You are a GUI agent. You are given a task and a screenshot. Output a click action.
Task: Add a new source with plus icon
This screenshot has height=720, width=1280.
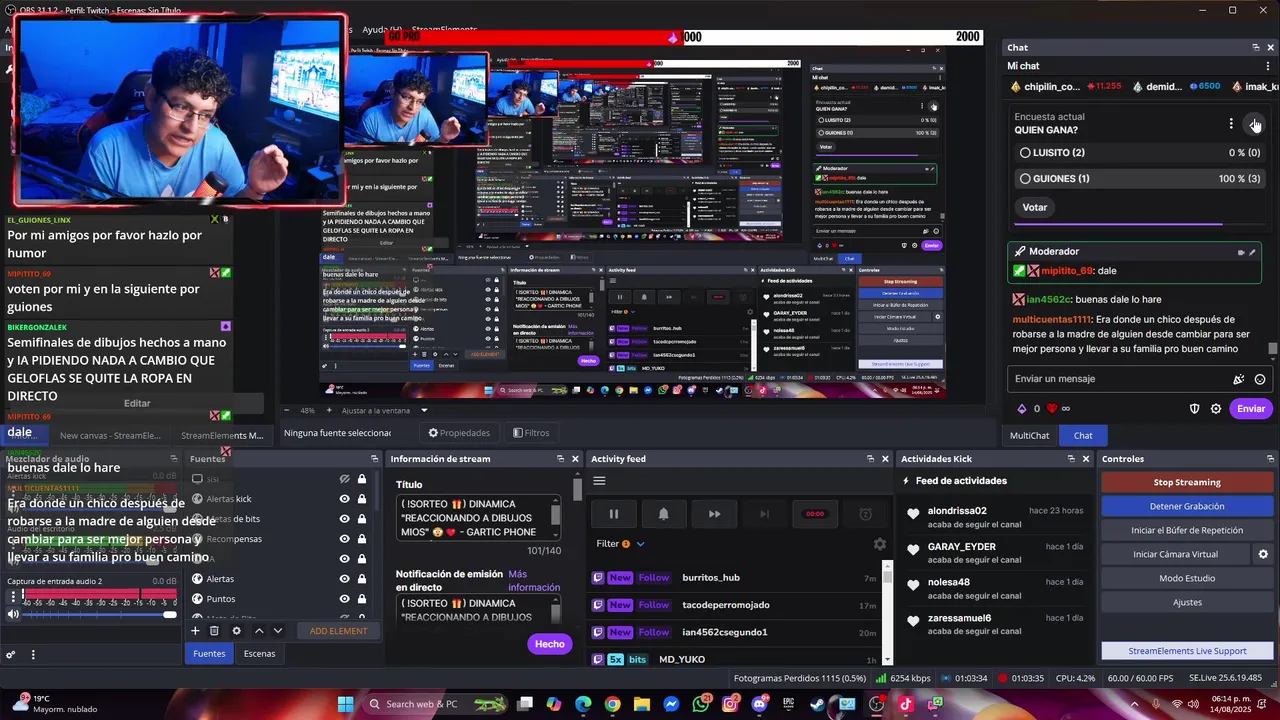pyautogui.click(x=195, y=631)
